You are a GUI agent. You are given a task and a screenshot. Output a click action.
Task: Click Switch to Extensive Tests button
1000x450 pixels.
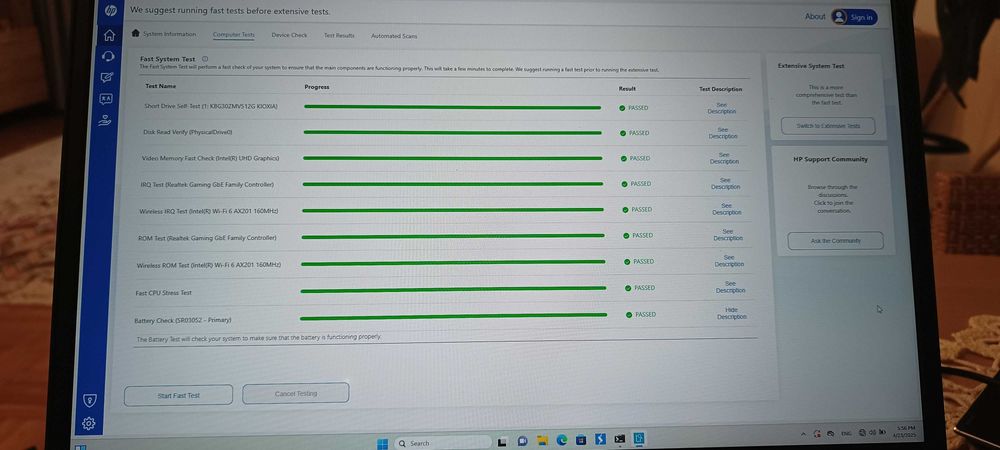pyautogui.click(x=828, y=126)
